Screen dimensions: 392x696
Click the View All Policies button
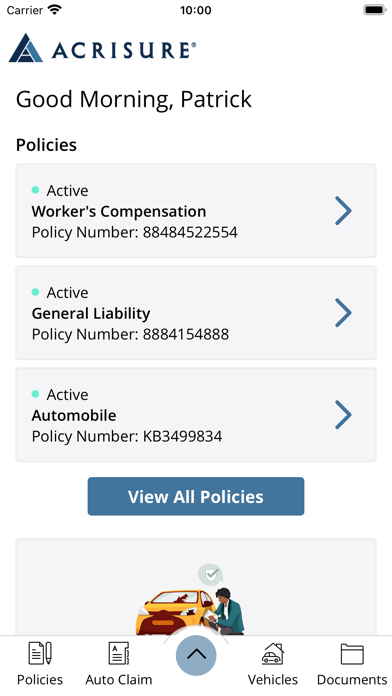pyautogui.click(x=196, y=496)
